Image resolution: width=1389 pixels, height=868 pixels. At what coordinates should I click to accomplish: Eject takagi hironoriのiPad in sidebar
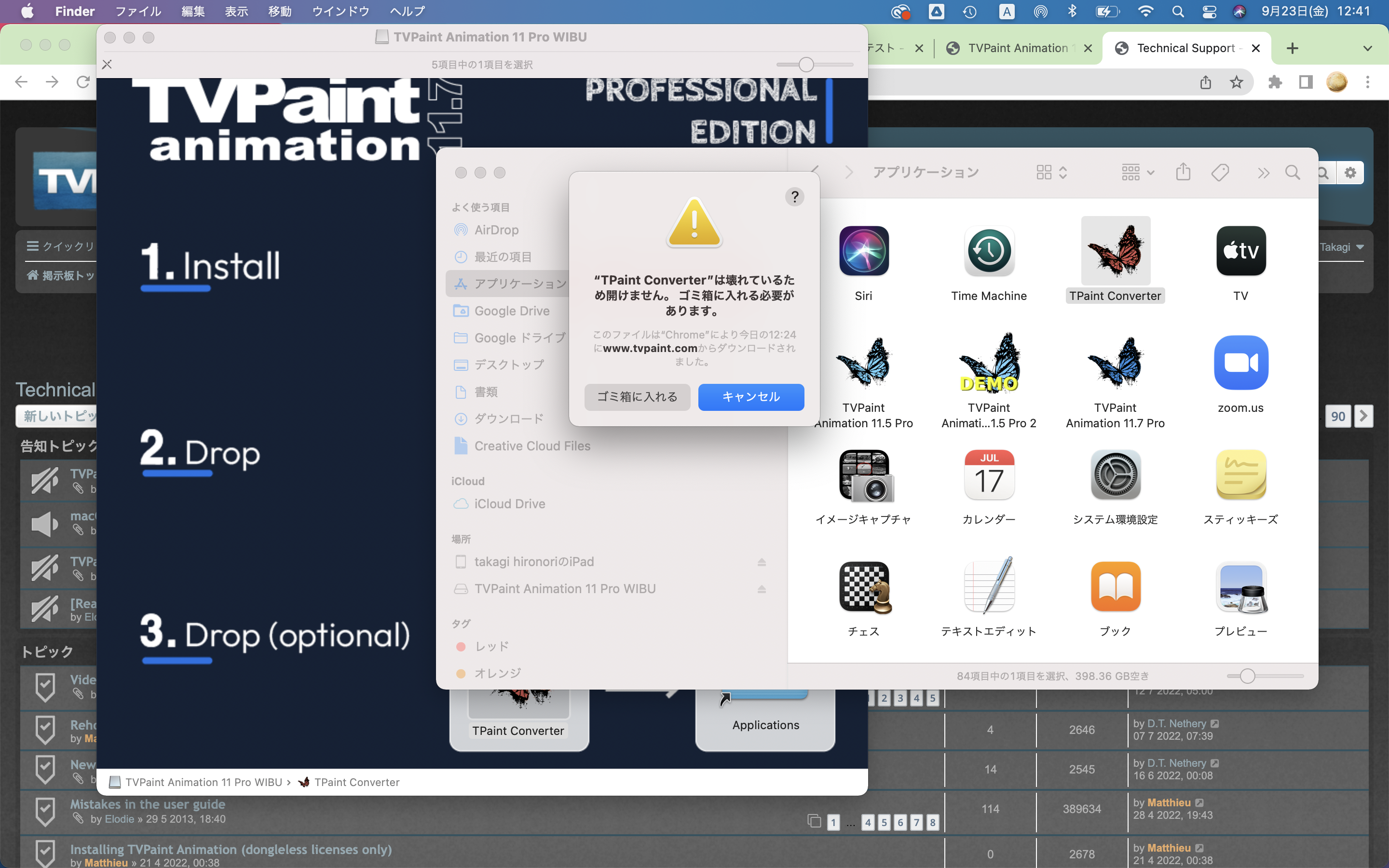click(762, 562)
